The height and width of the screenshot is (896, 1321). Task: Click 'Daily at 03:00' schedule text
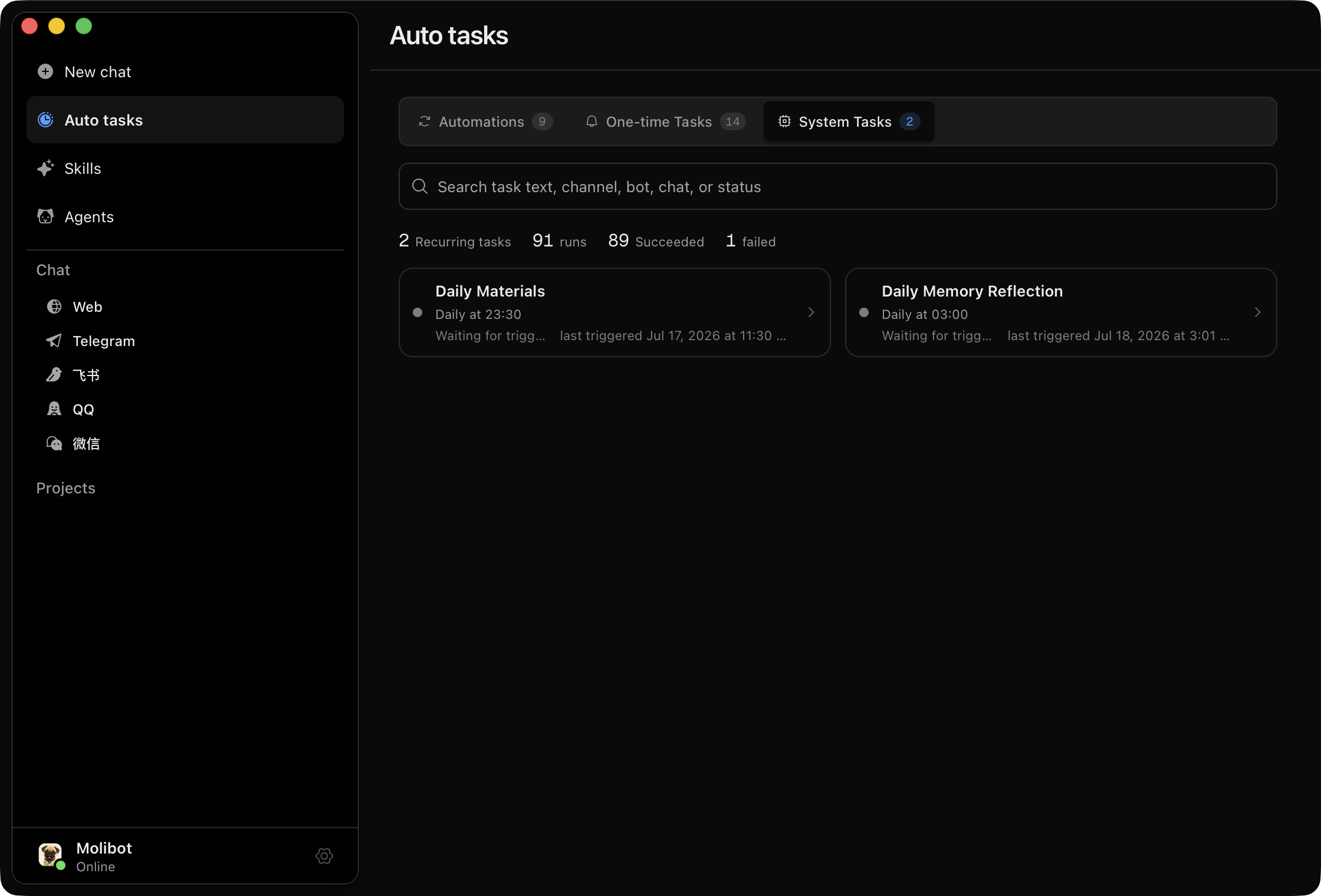(925, 314)
